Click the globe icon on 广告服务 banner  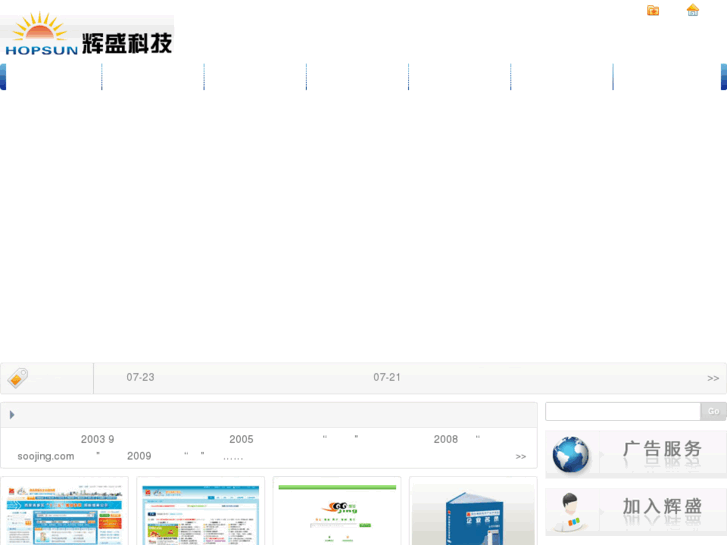(571, 454)
